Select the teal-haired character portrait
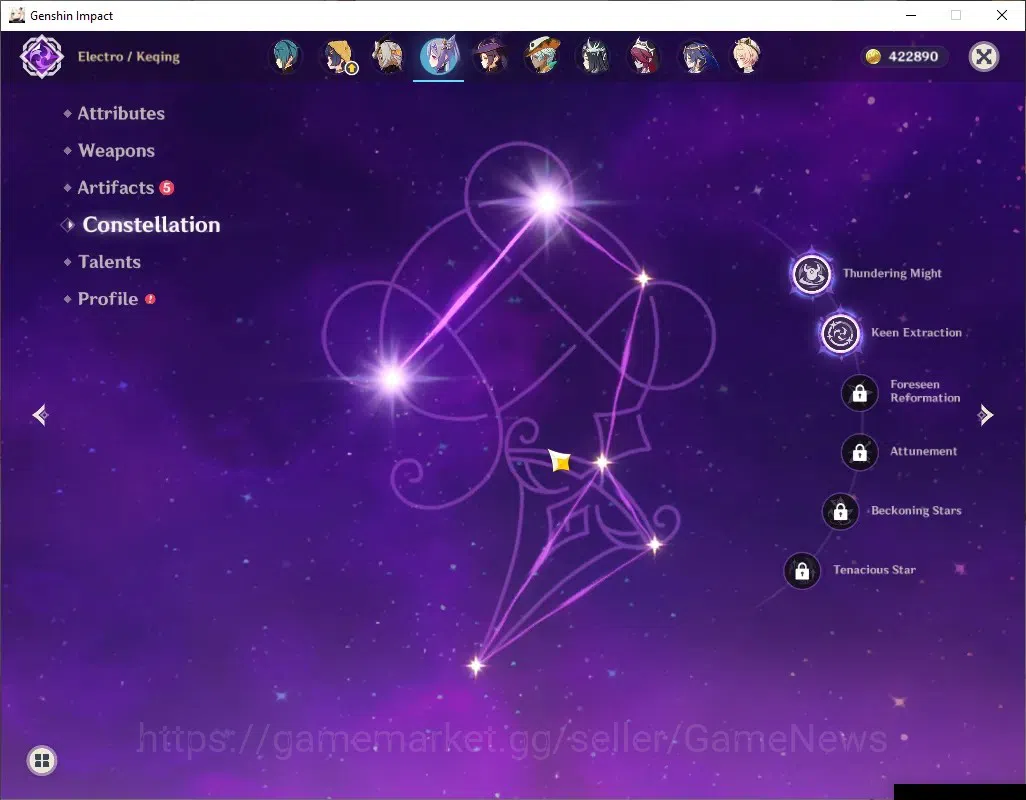 coord(285,56)
